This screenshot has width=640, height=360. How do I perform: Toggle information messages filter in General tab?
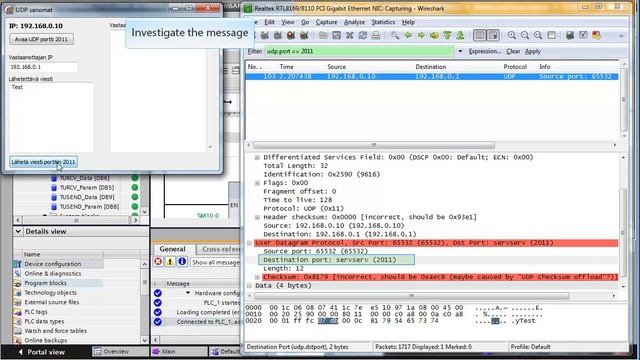point(182,262)
